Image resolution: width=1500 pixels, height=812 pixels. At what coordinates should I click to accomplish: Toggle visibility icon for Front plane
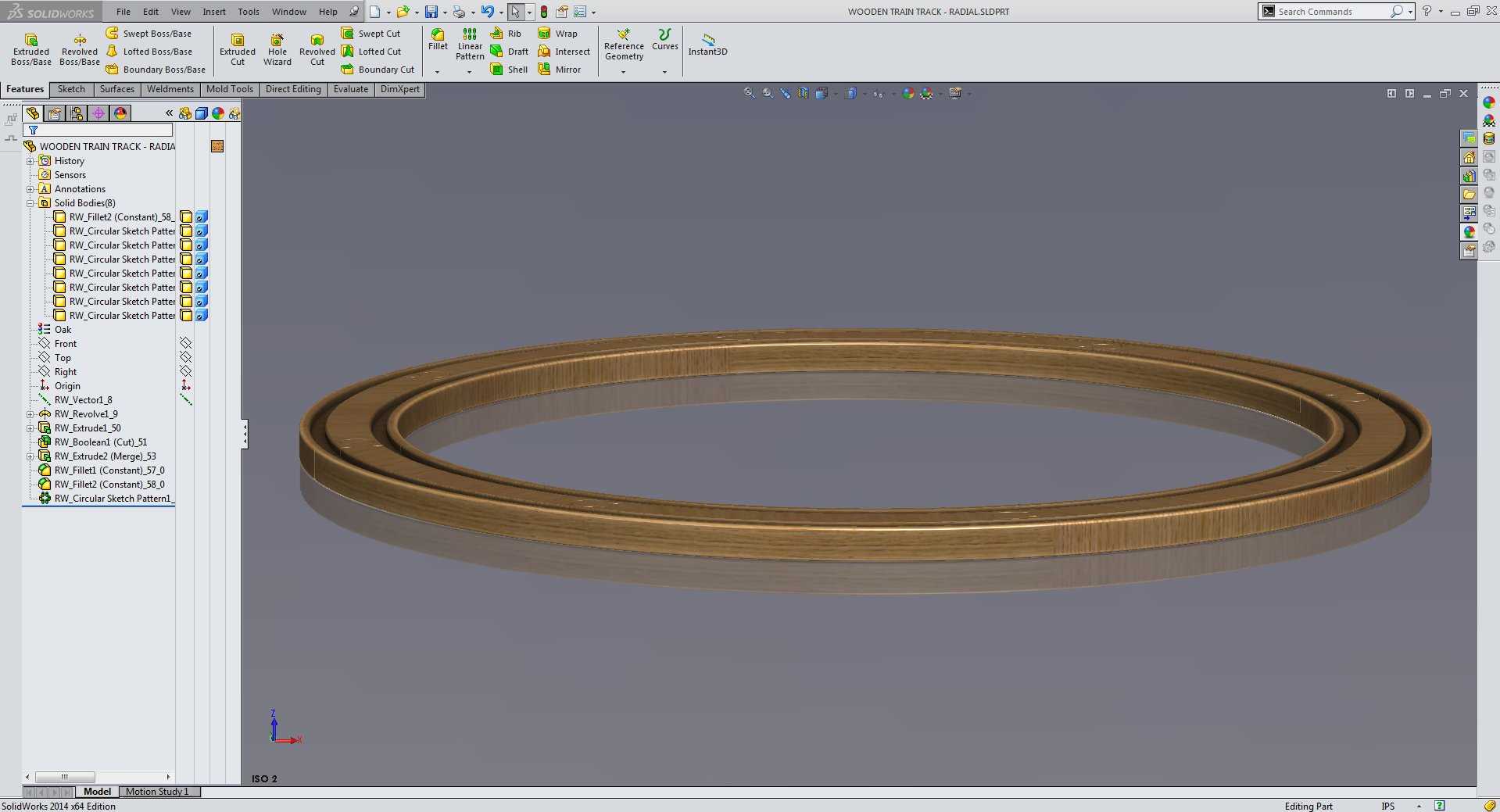(185, 343)
